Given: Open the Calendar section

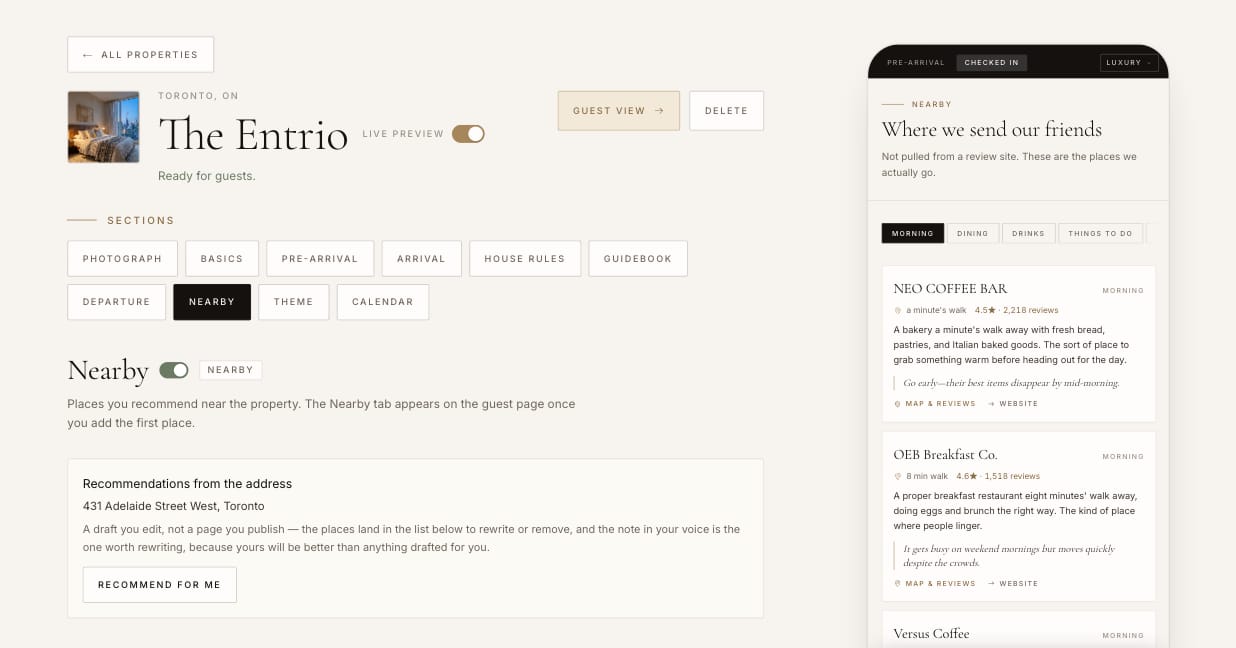Looking at the screenshot, I should [383, 302].
